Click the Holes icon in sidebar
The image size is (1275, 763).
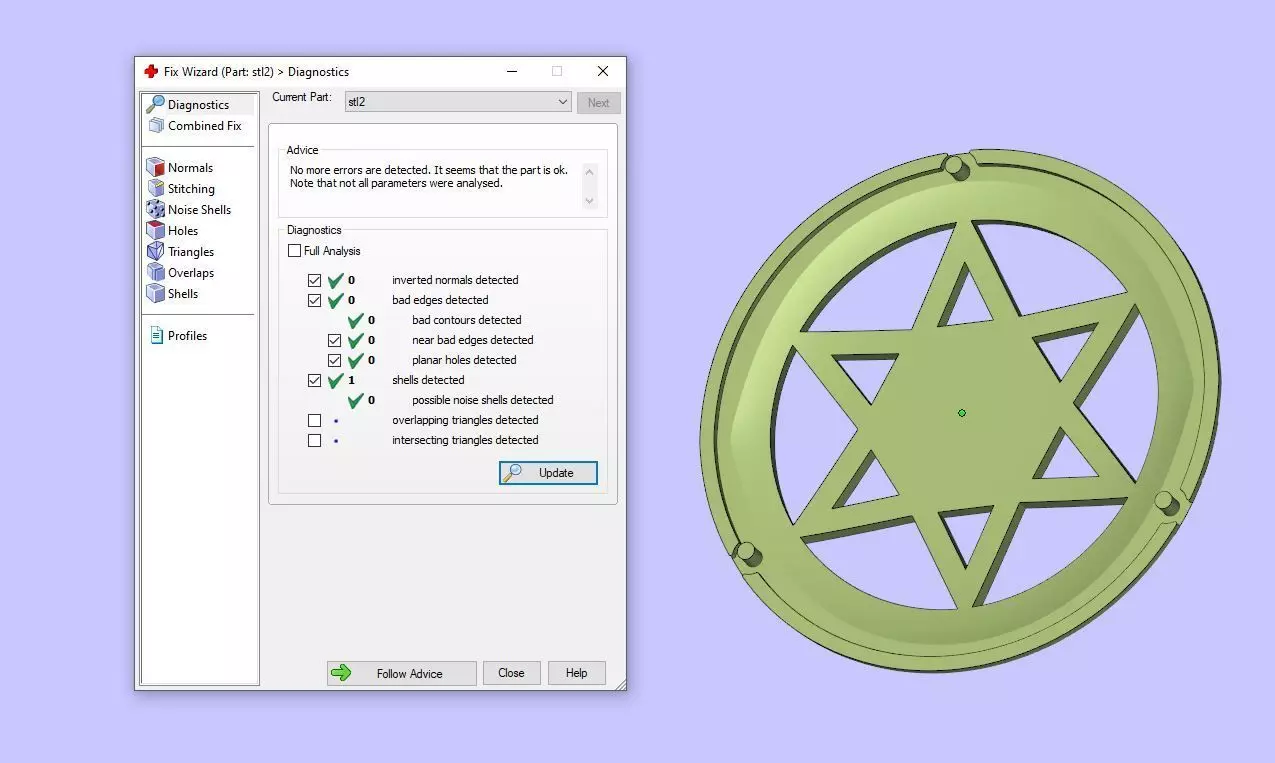(155, 231)
